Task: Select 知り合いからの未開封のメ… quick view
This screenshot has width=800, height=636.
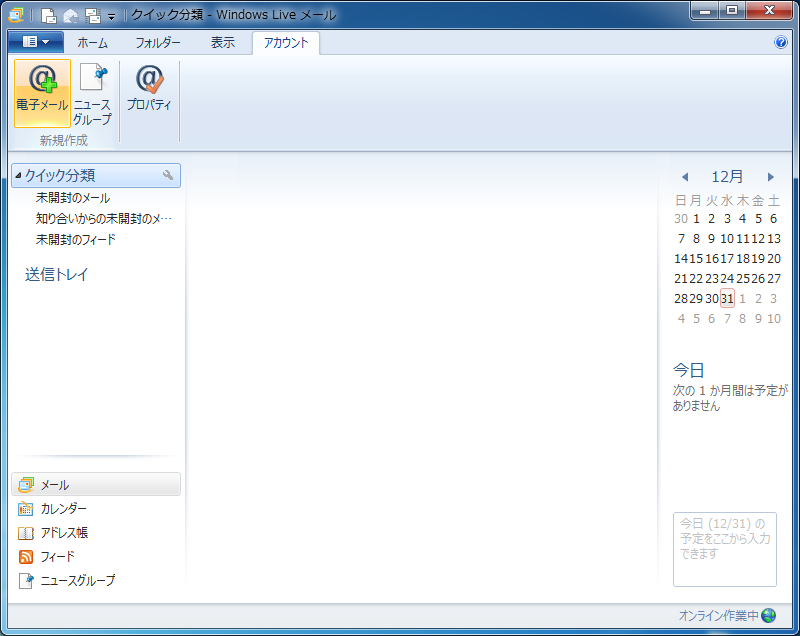Action: tap(104, 219)
